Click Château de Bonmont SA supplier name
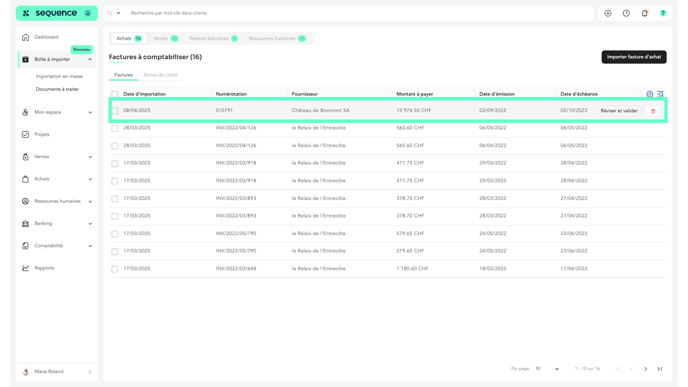This screenshot has height=387, width=688. pos(321,111)
